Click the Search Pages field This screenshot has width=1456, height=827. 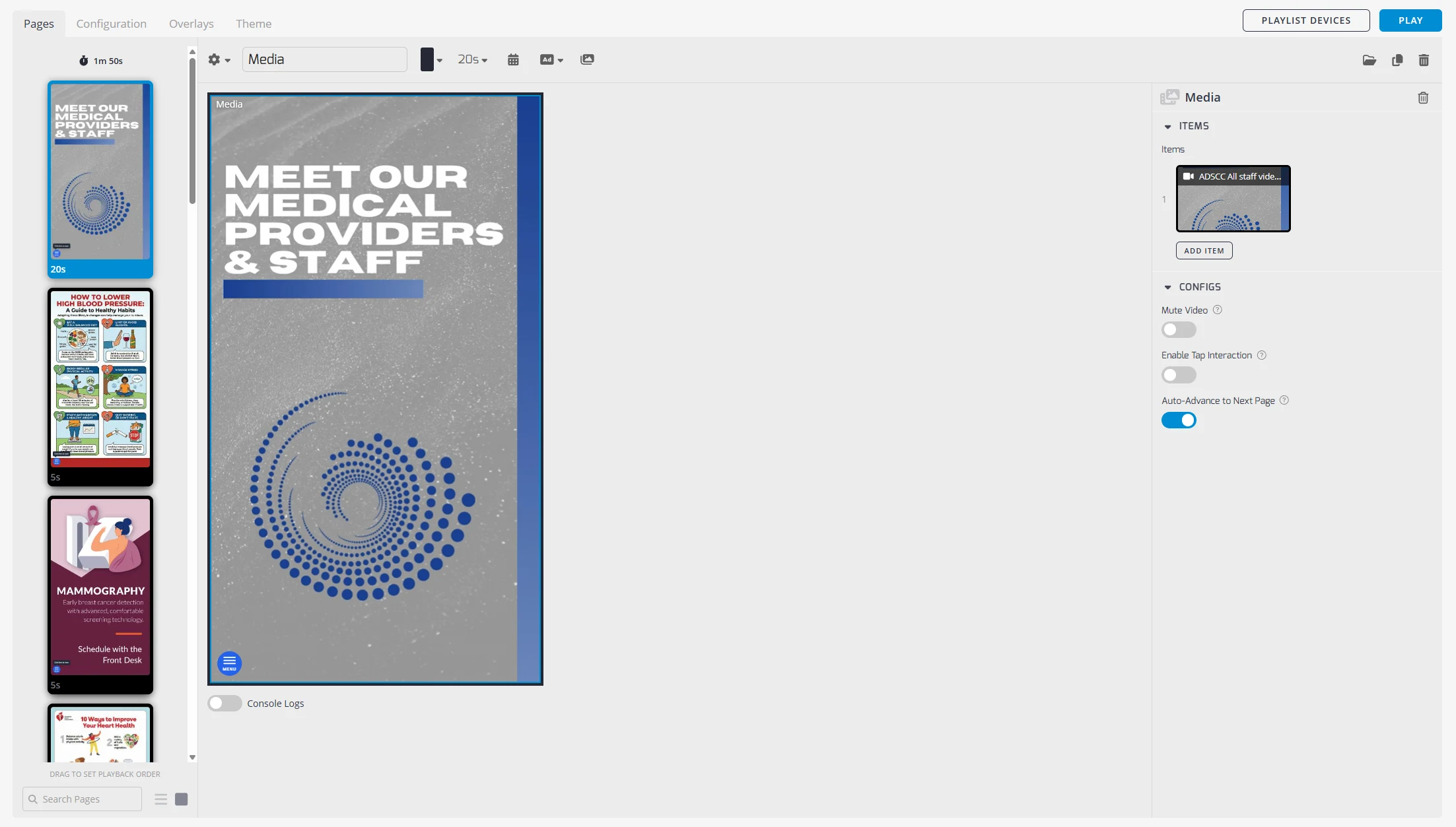82,799
